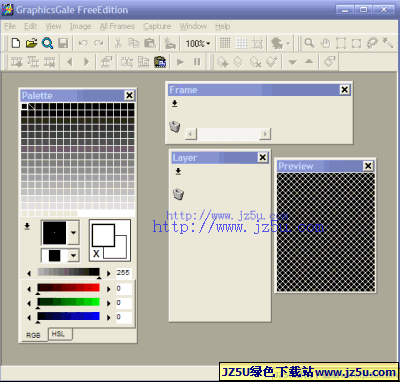This screenshot has height=382, width=400.
Task: Open the Image menu
Action: click(80, 26)
